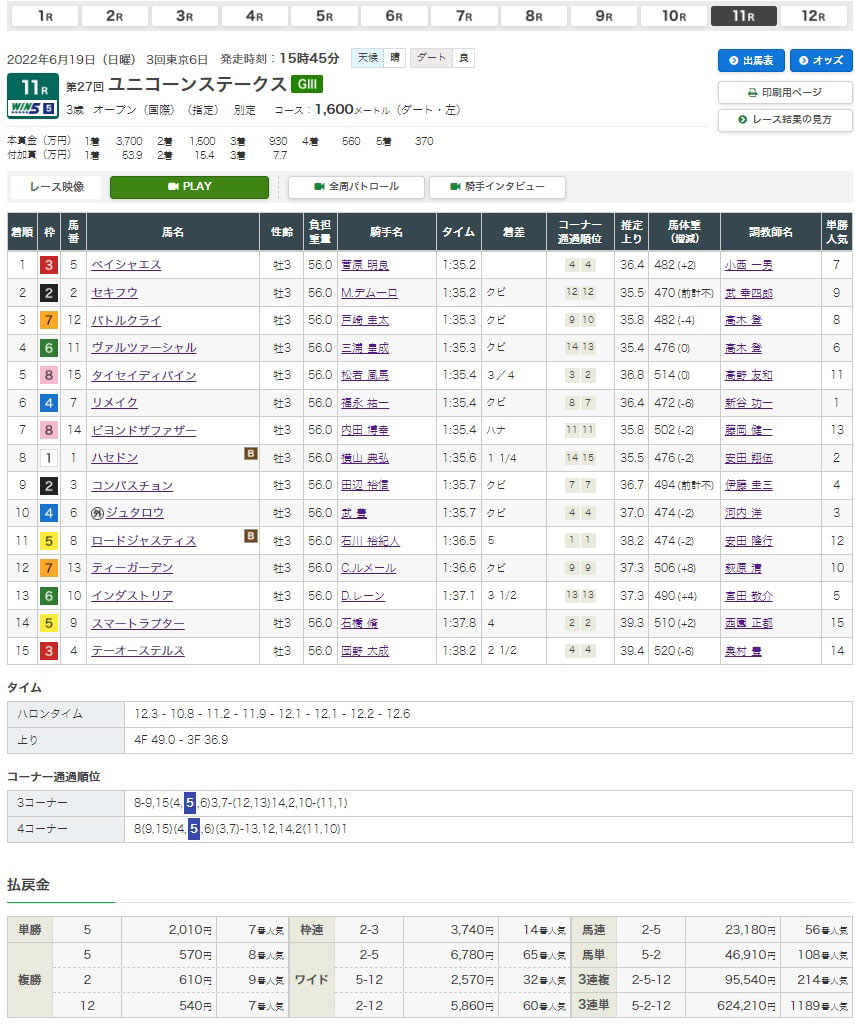Image resolution: width=855 pixels, height=1024 pixels.
Task: Switch to the 12R race tab
Action: click(x=814, y=16)
